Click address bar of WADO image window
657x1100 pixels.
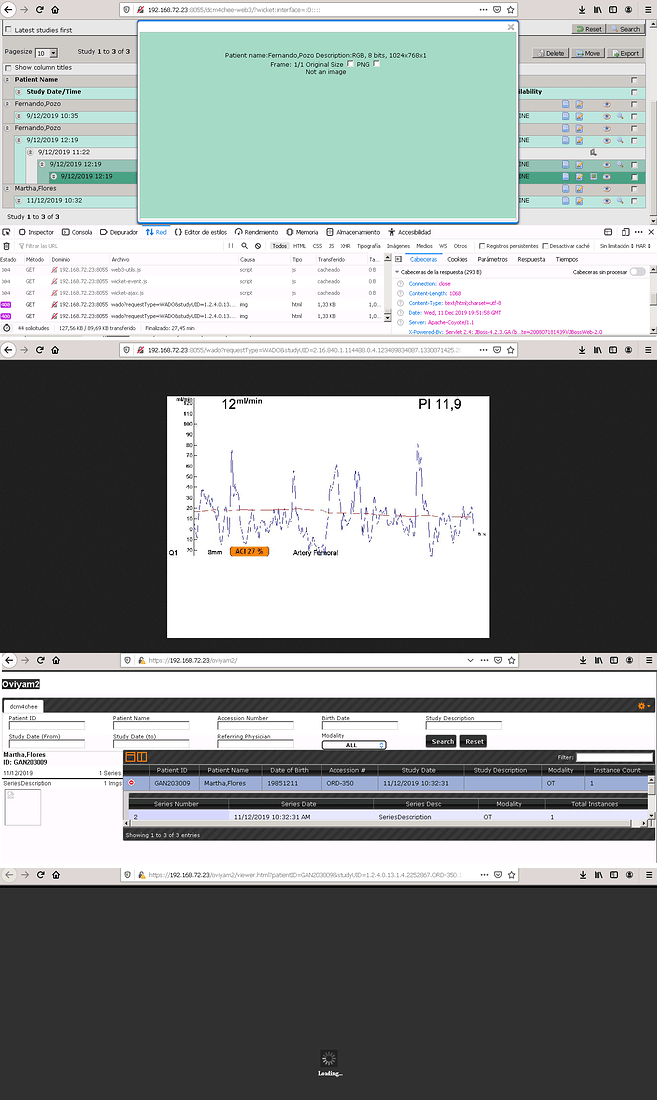tap(317, 349)
